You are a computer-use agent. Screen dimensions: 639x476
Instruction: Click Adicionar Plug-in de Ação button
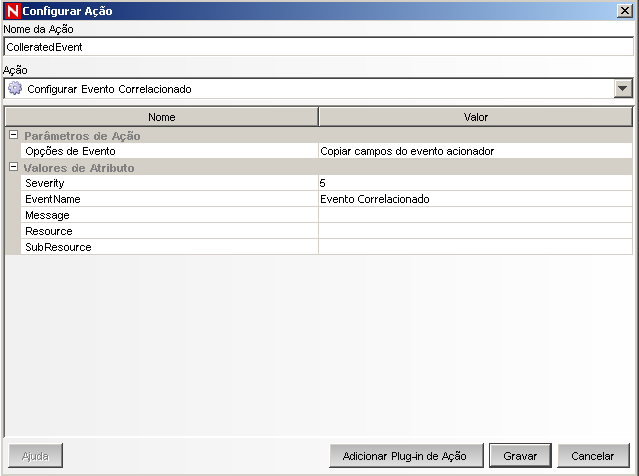click(404, 455)
